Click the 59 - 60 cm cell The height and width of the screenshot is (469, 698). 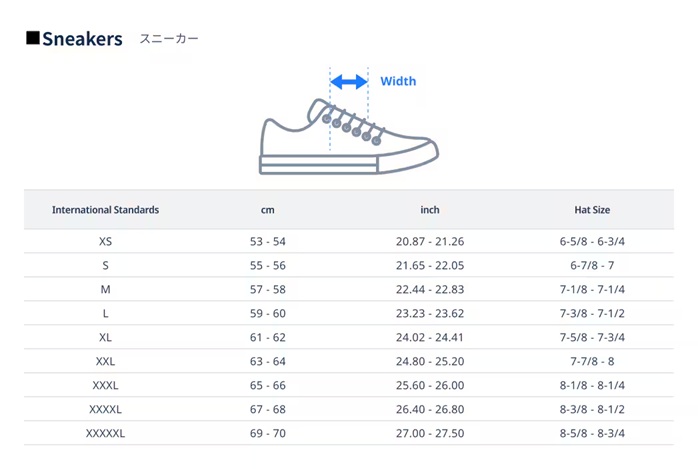coord(267,313)
